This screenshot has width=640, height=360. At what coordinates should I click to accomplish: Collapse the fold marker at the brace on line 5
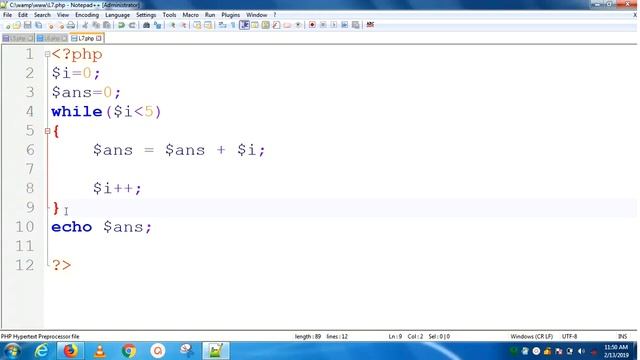click(x=47, y=131)
